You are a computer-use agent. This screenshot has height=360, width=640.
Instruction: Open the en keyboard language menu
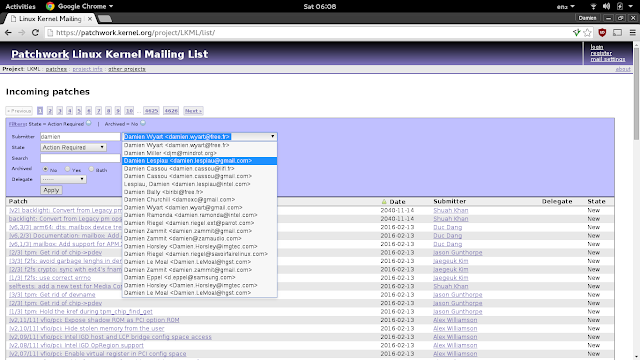[x=565, y=7]
